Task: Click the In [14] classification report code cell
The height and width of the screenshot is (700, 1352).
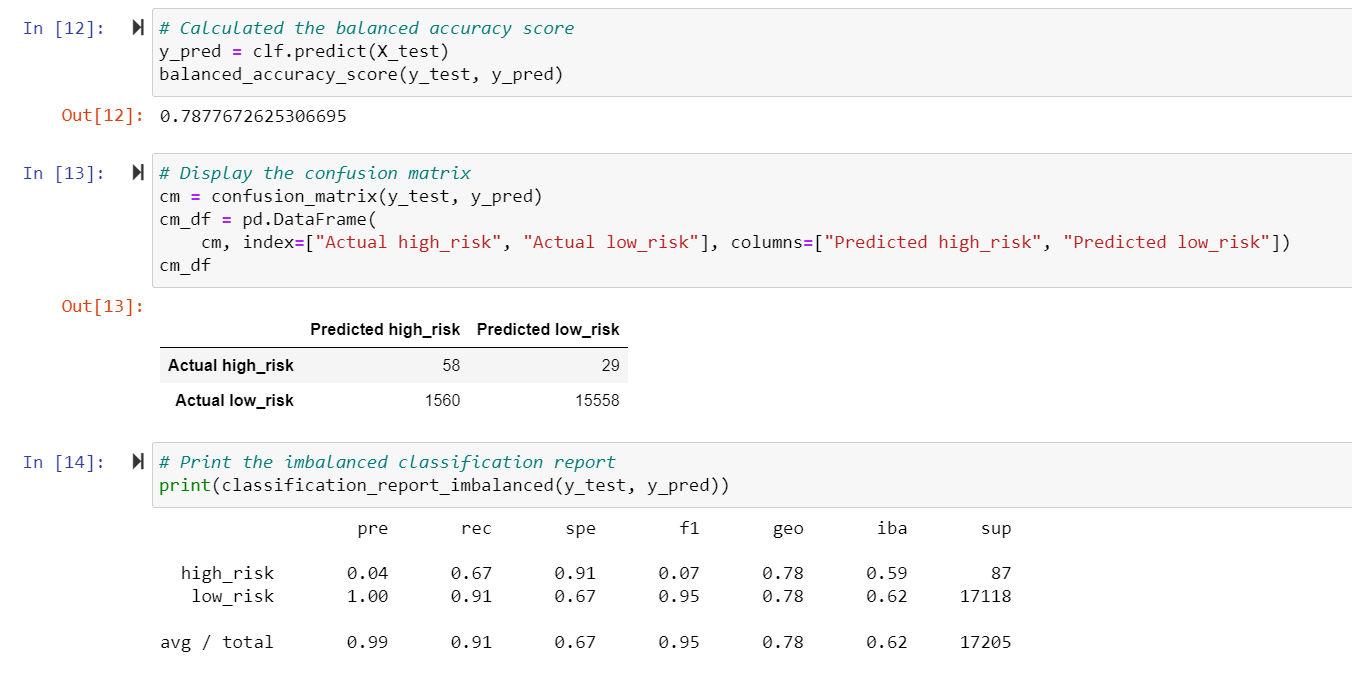Action: [752, 475]
